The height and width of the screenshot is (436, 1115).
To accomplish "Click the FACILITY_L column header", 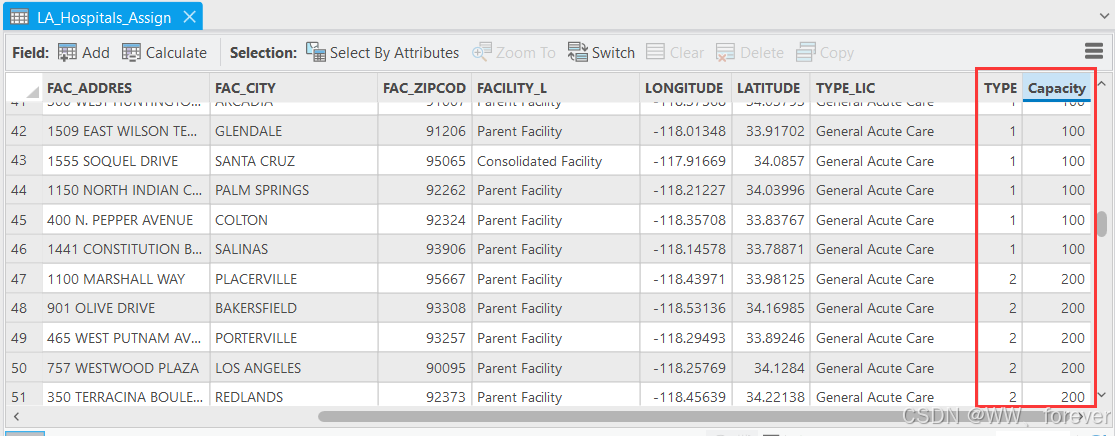I will tap(555, 88).
